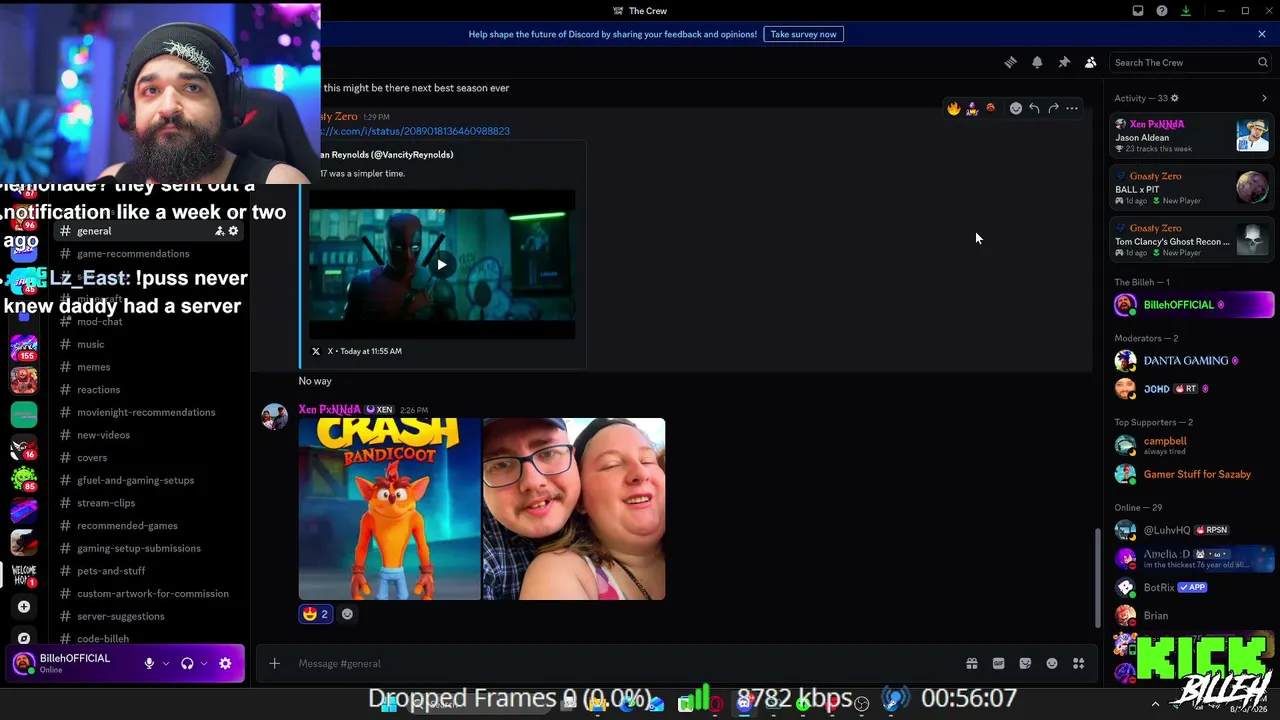
Task: Open the music channel
Action: (148, 345)
